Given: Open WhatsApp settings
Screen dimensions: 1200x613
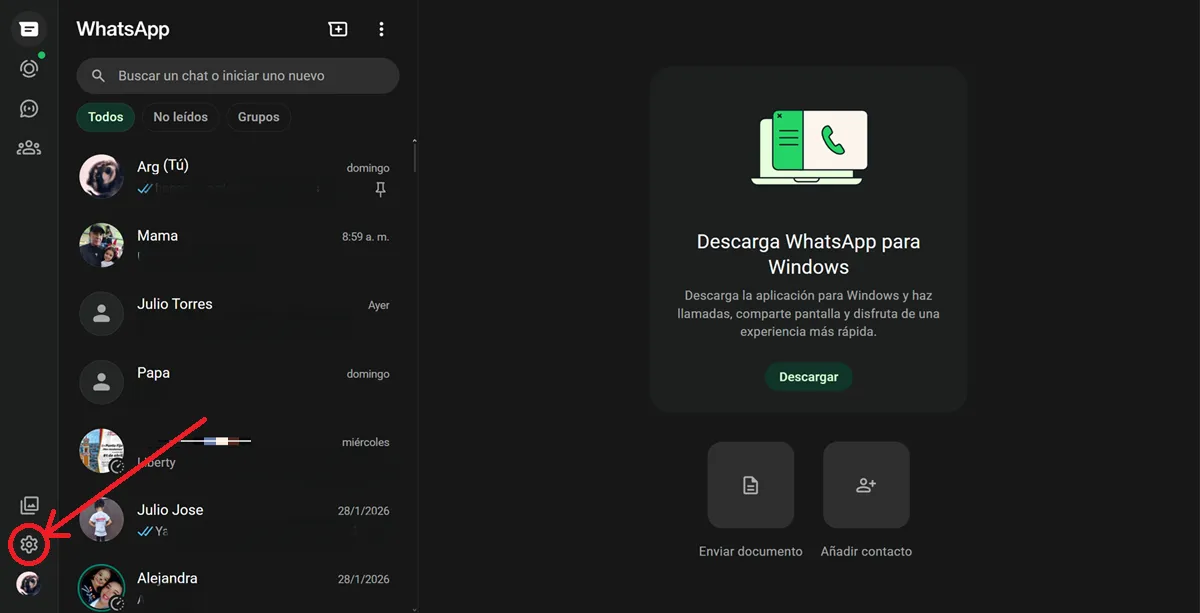Looking at the screenshot, I should (x=28, y=545).
